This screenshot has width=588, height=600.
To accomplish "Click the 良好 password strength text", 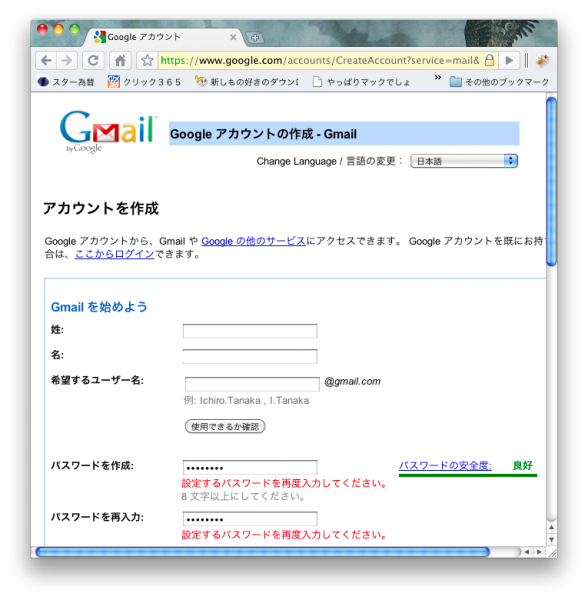I will coord(523,466).
